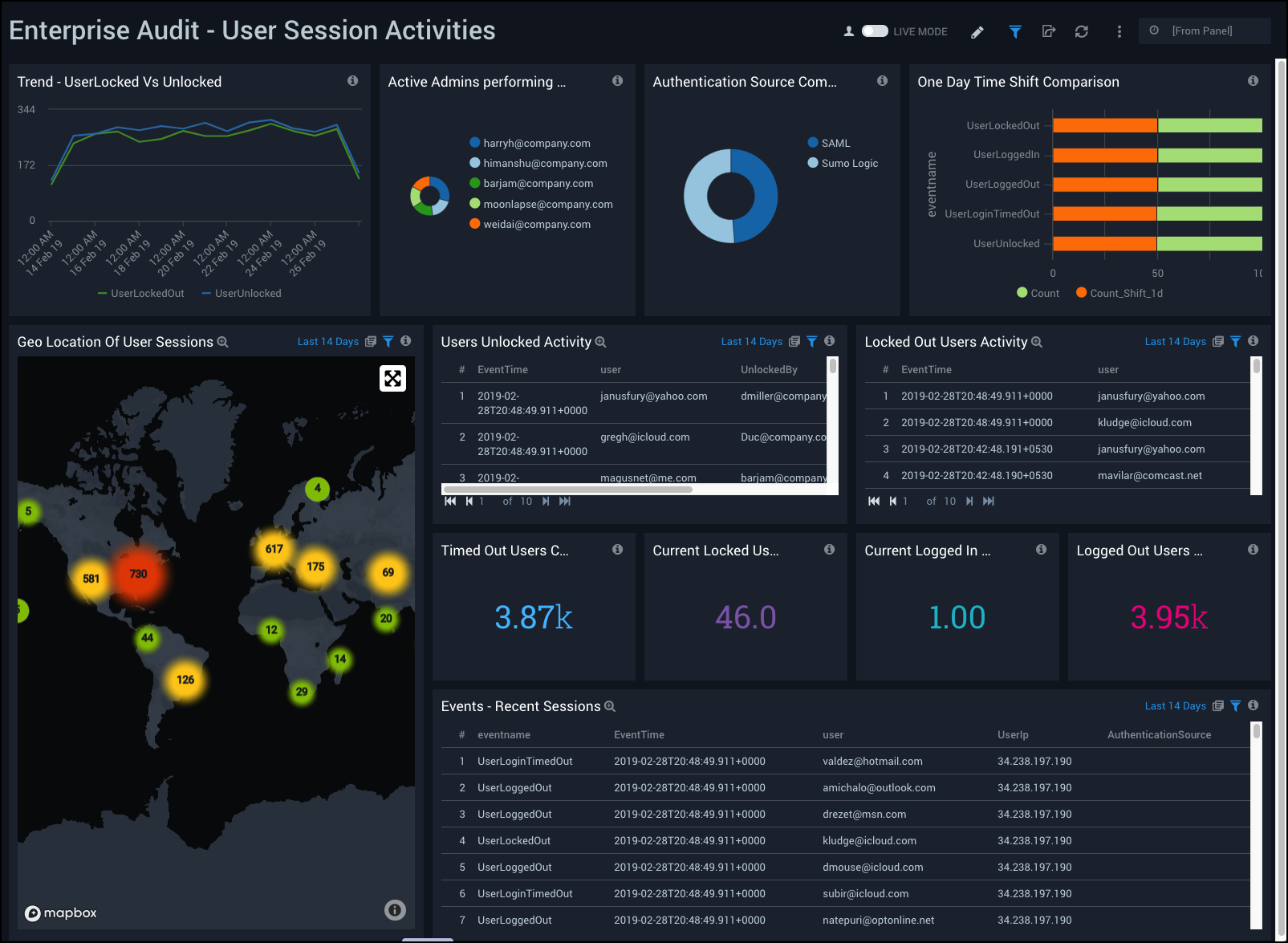Screen dimensions: 1288x943
Task: Show info for Trend UserLocked Vs Unlocked panel
Action: [352, 81]
